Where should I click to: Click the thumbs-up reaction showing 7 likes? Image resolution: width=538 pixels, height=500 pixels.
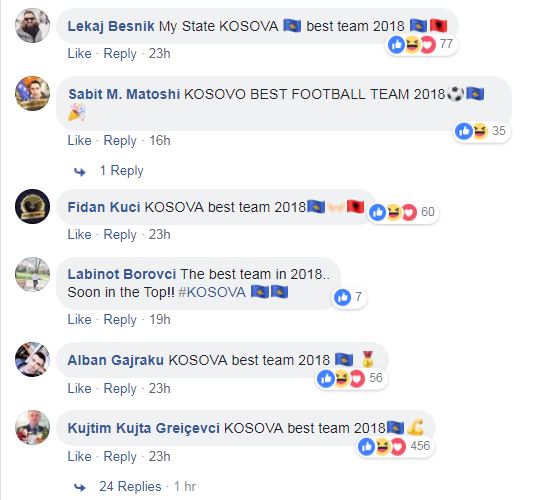(349, 297)
